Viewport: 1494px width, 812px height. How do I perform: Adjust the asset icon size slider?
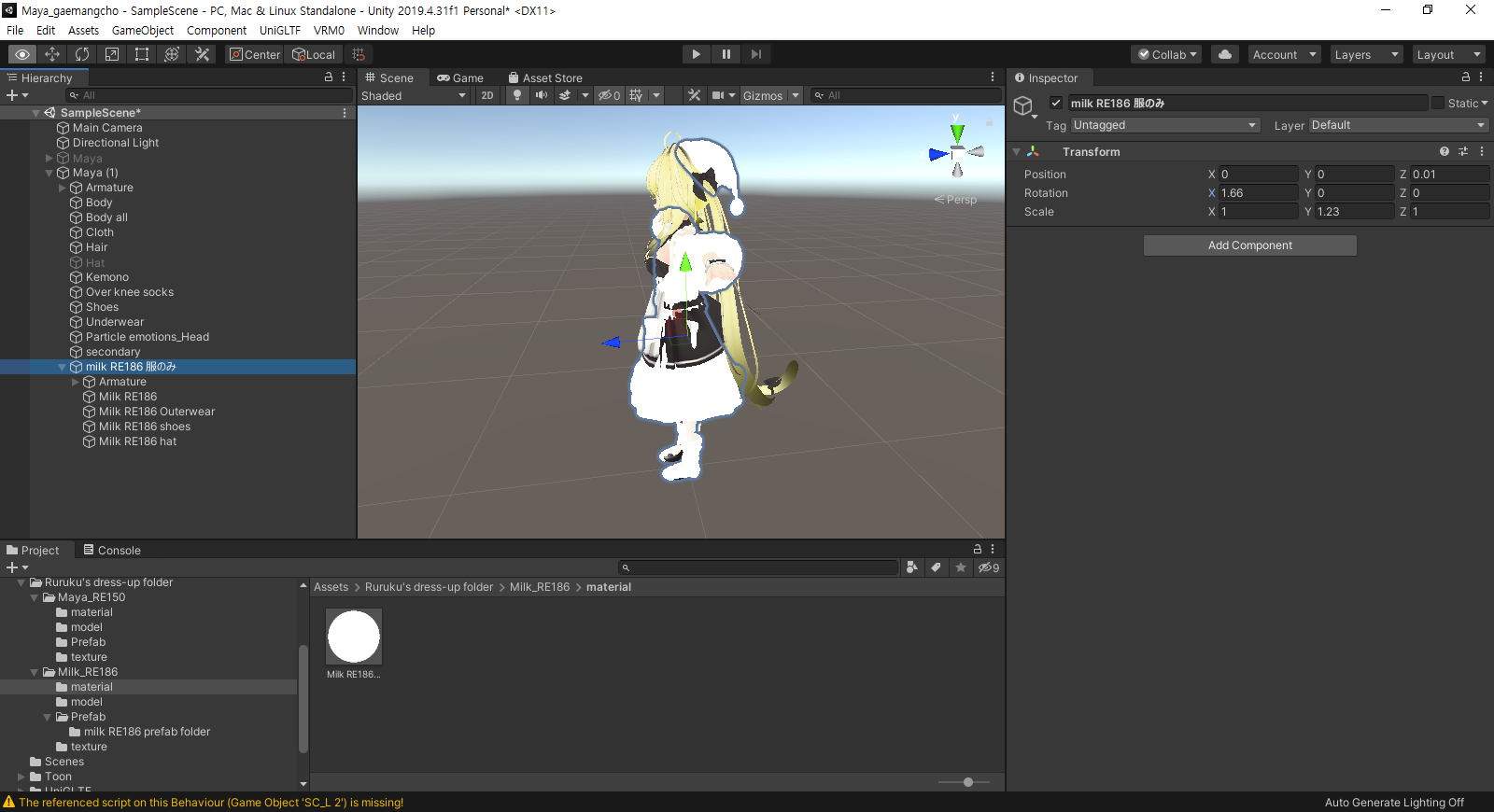click(x=968, y=782)
